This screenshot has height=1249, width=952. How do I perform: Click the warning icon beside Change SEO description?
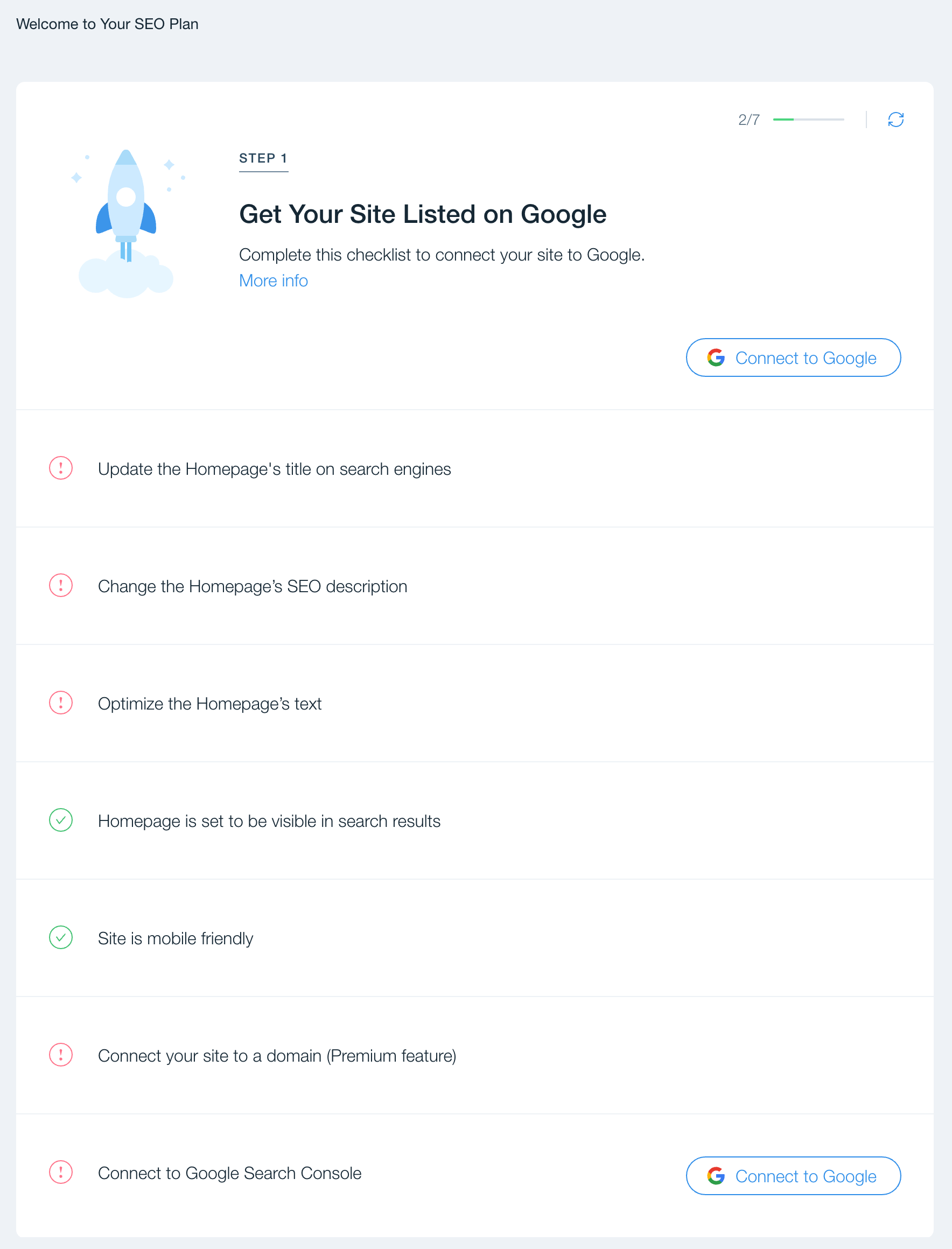tap(61, 586)
